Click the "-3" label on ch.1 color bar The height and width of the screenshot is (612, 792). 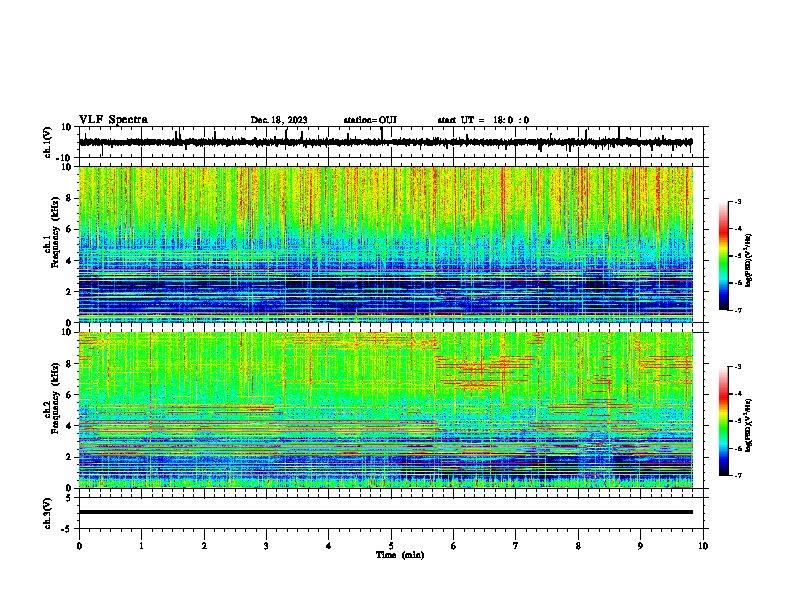(x=738, y=202)
